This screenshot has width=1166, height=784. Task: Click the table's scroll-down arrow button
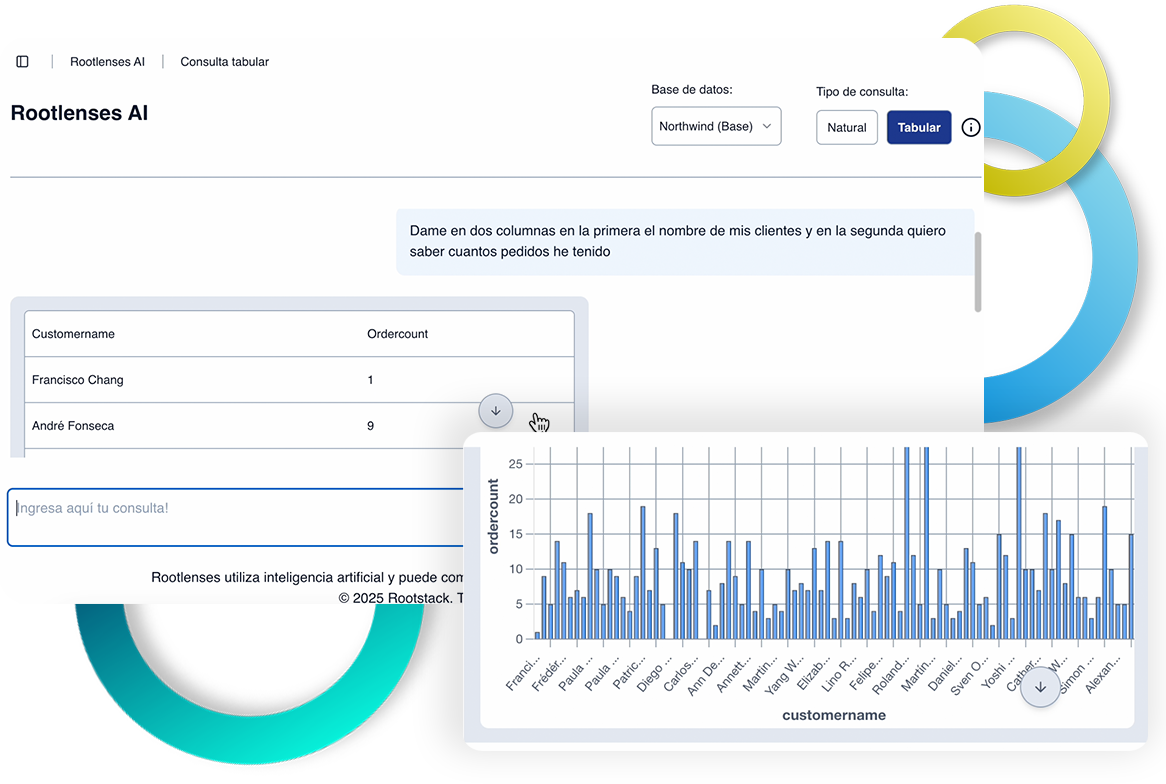496,411
